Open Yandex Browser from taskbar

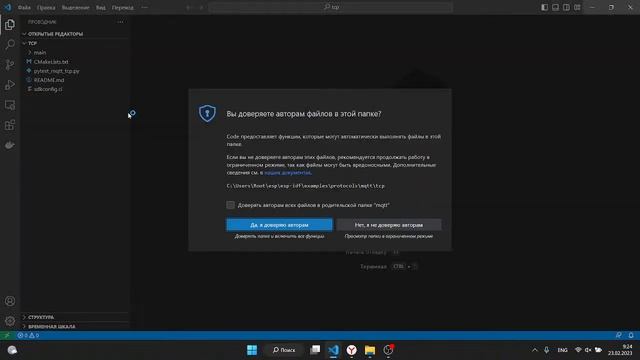[351, 350]
